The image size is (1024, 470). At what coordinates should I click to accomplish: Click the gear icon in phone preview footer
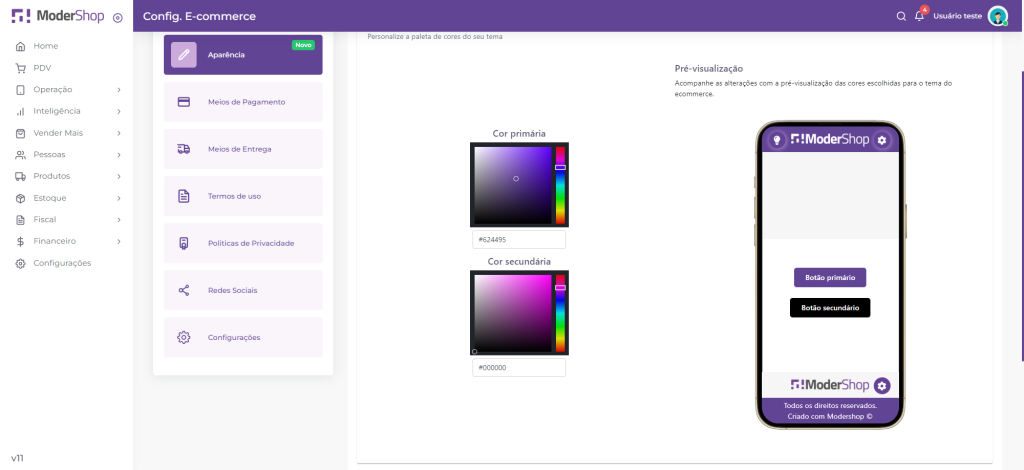[882, 386]
